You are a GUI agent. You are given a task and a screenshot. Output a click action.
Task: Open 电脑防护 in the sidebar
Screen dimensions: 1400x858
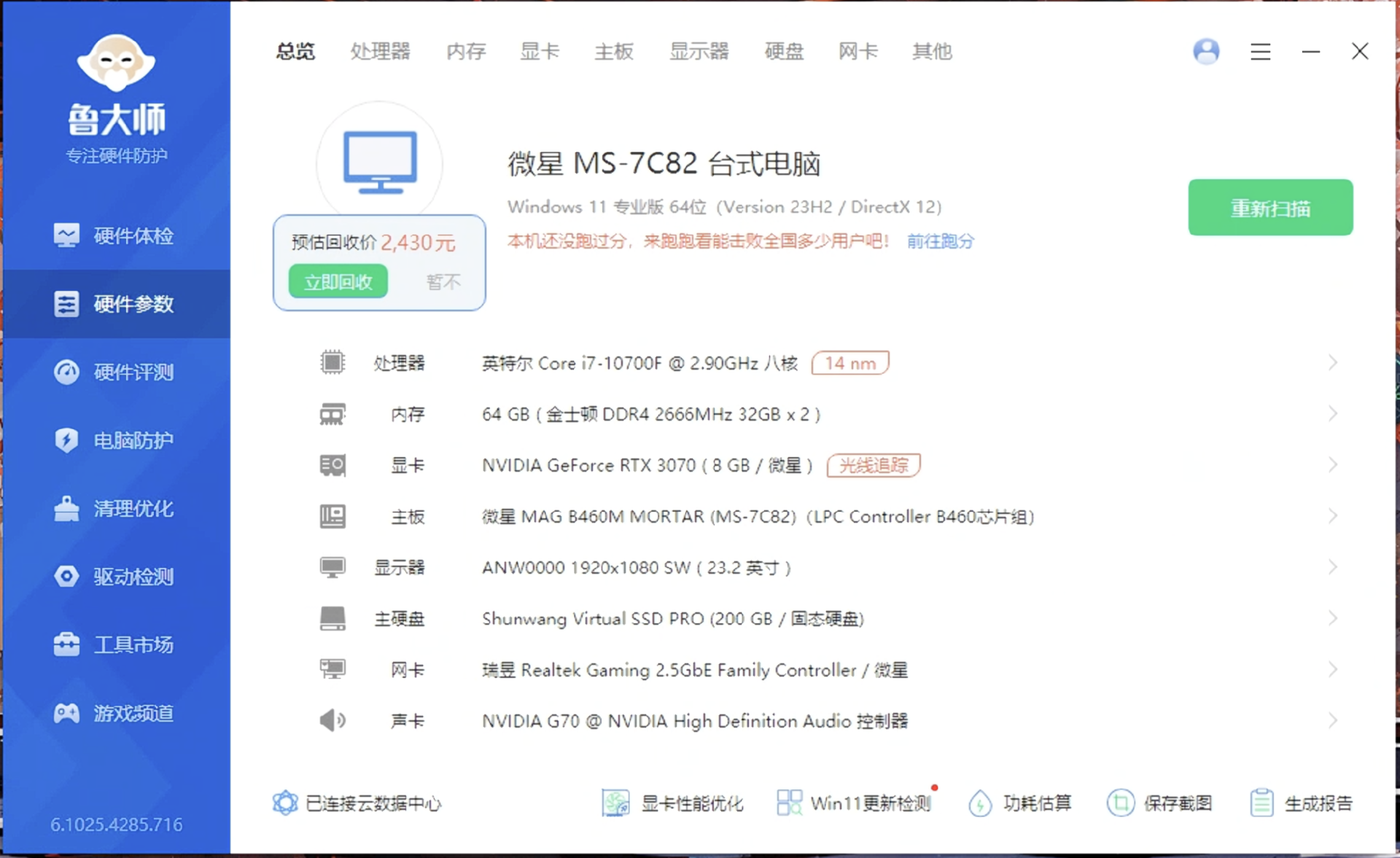point(115,440)
